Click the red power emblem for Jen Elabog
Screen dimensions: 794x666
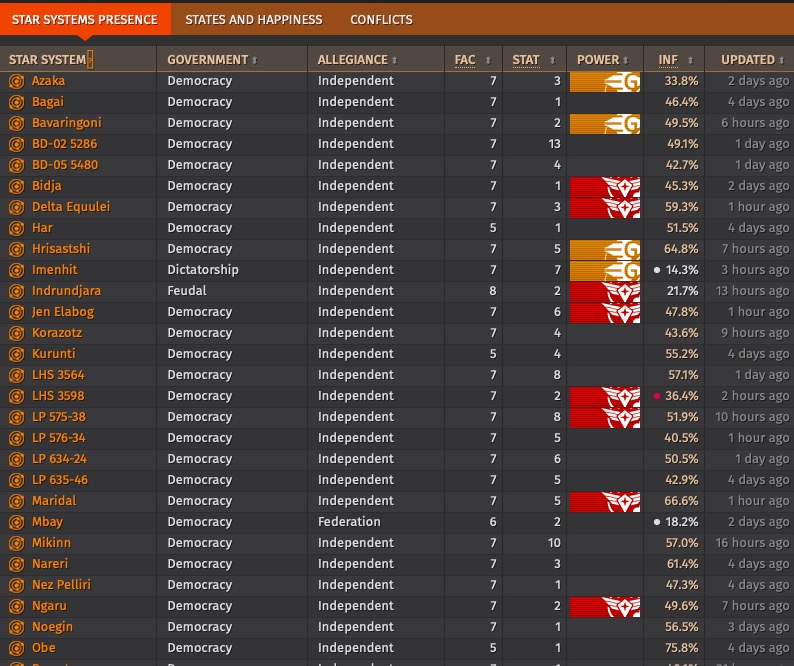coord(605,312)
